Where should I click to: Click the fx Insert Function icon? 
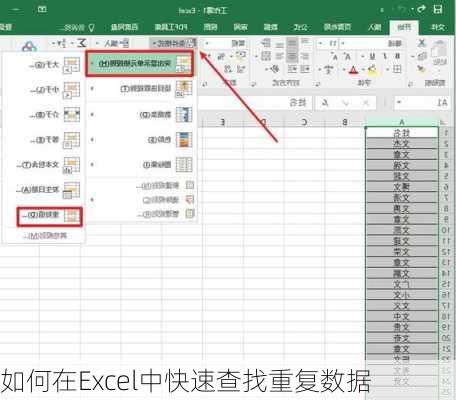(x=325, y=103)
